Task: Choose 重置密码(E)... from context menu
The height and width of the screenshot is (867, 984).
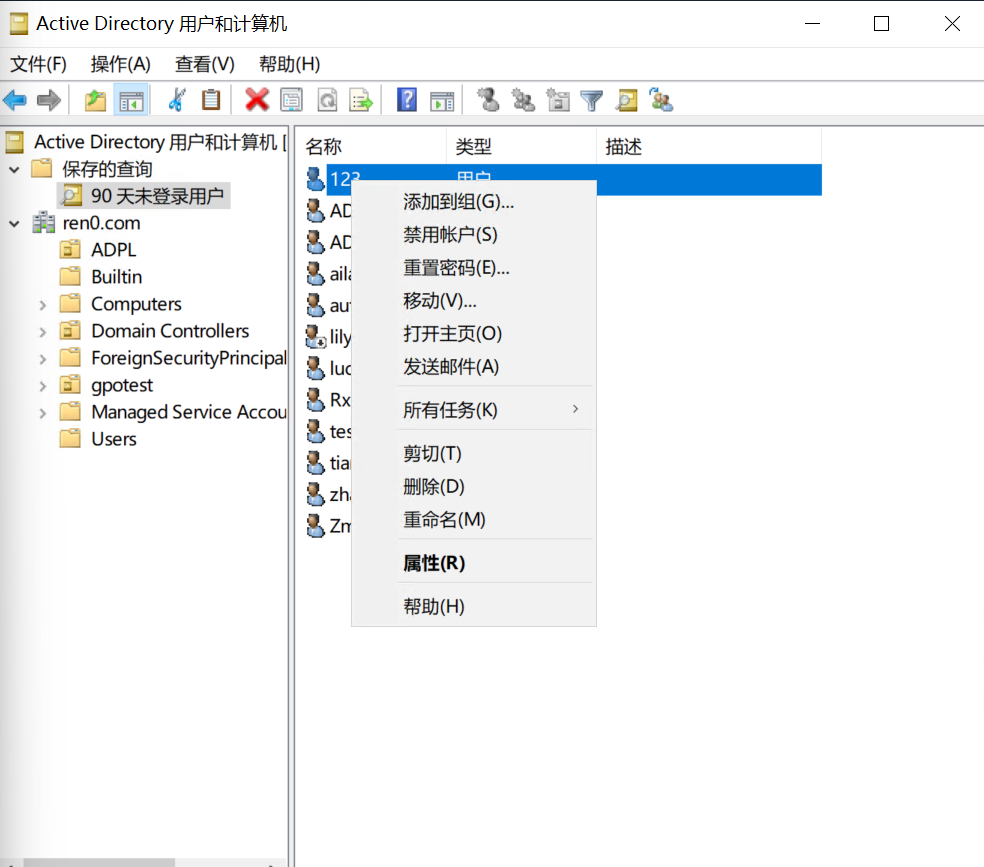Action: (x=456, y=268)
